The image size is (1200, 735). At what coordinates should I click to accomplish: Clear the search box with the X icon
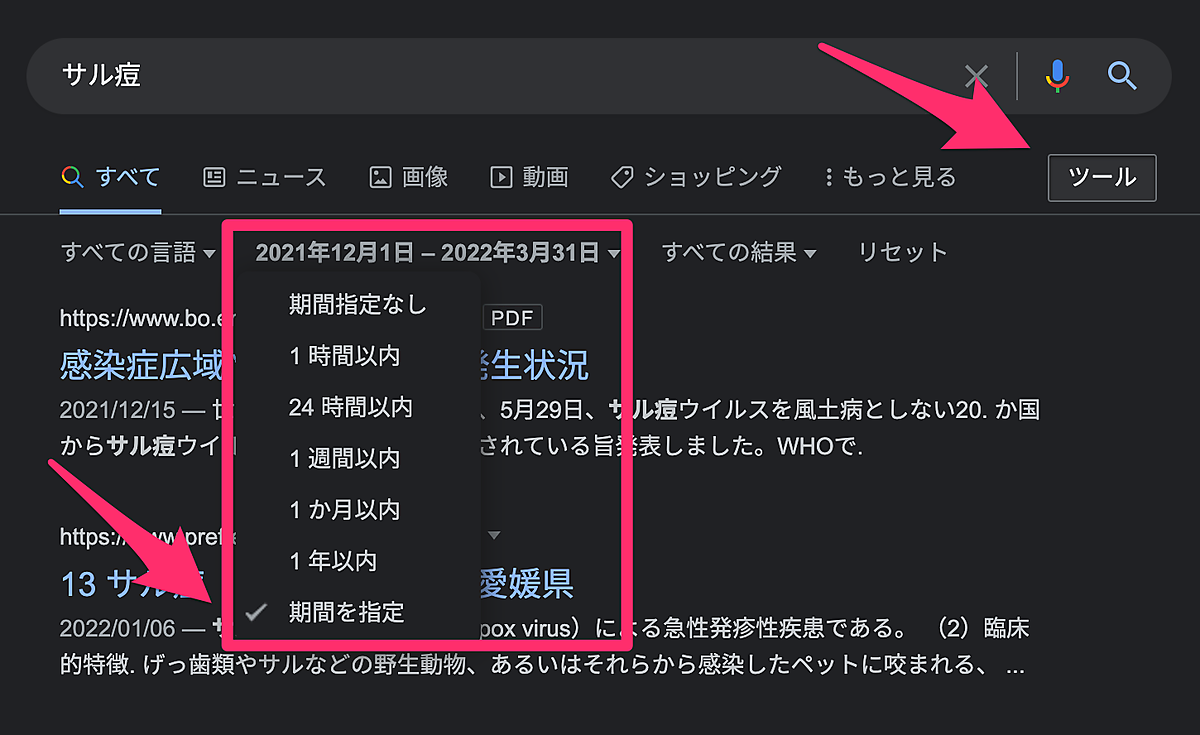click(x=976, y=76)
